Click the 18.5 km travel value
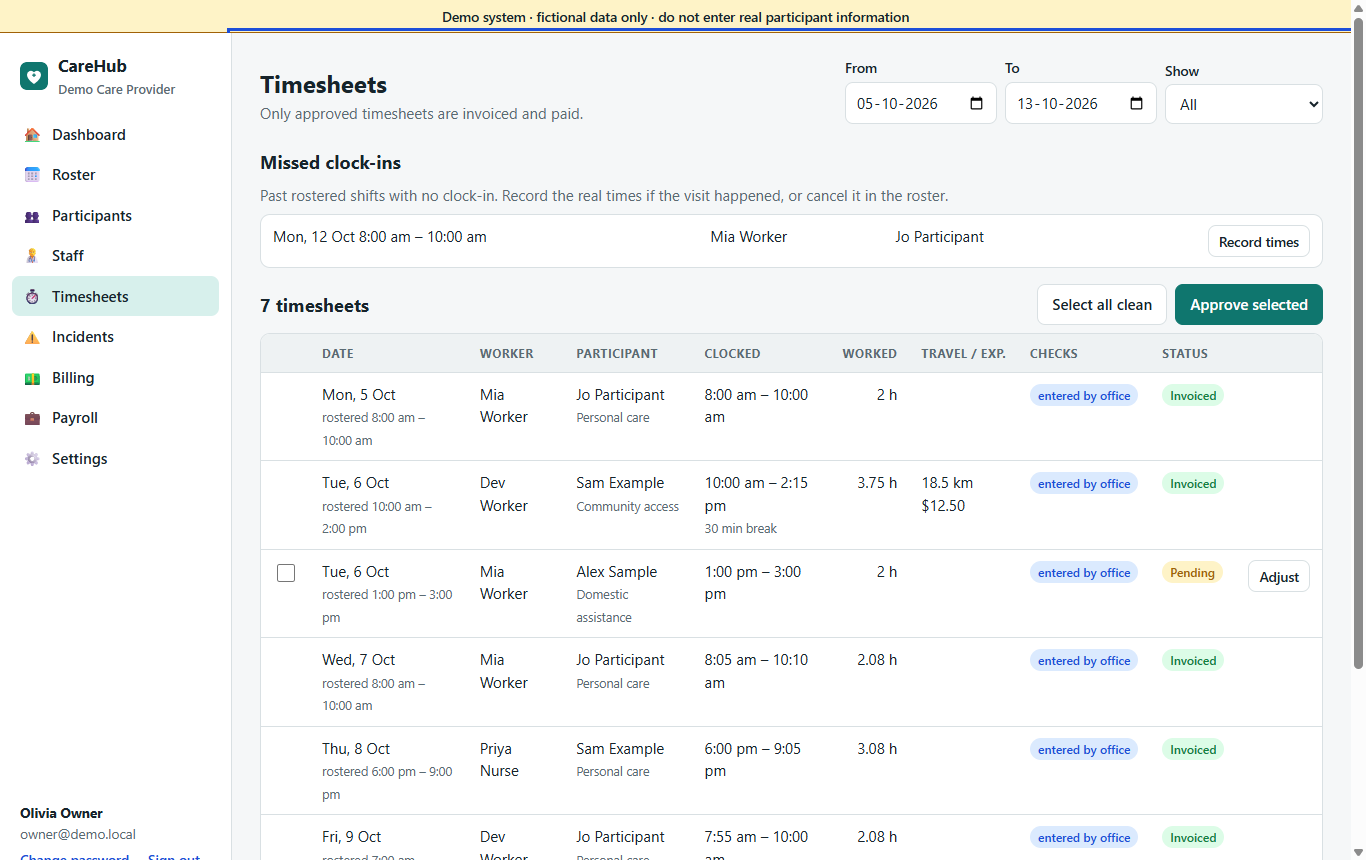The image size is (1366, 860). click(947, 483)
